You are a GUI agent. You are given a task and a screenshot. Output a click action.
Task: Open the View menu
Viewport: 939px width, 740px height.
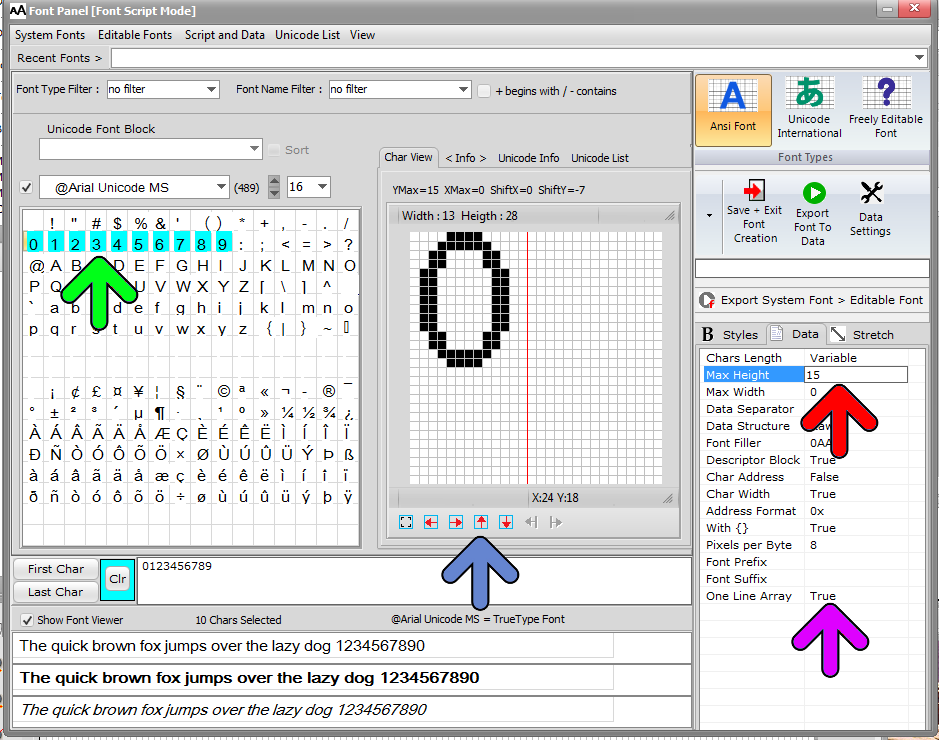[362, 35]
